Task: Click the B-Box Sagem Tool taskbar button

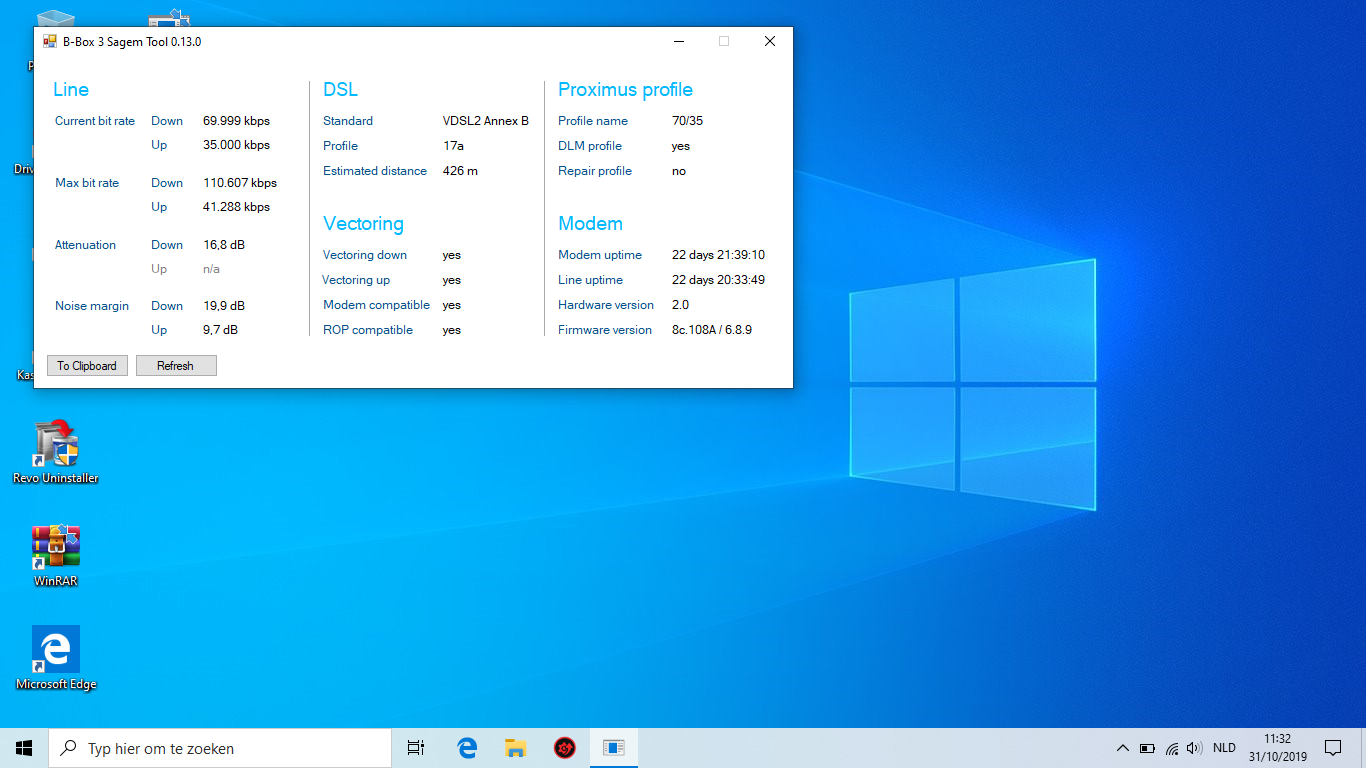Action: (614, 748)
